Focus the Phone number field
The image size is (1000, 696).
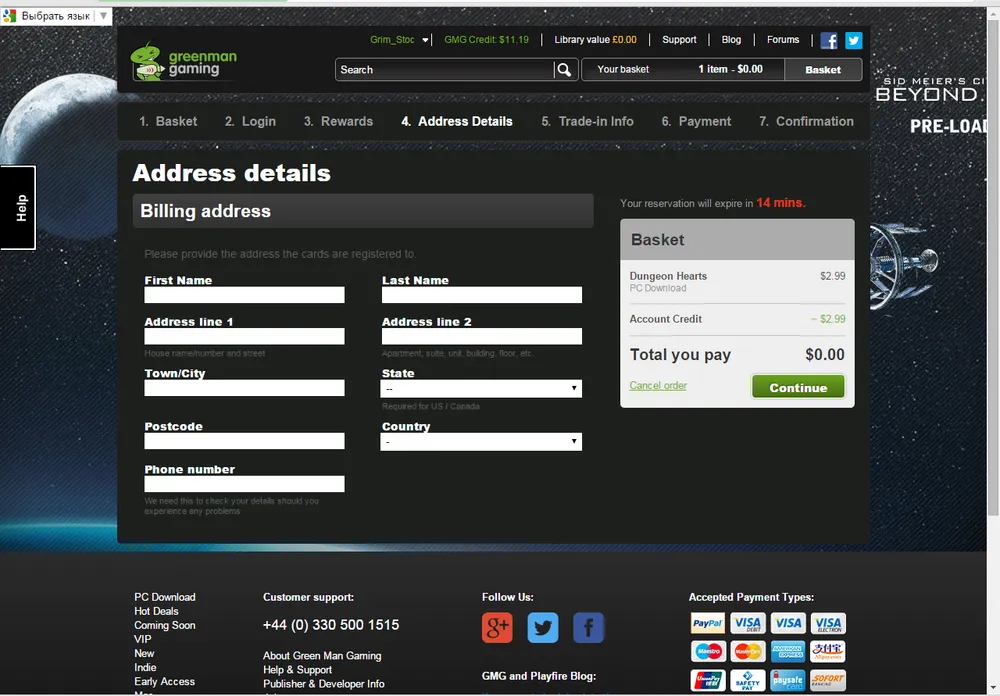[x=244, y=484]
